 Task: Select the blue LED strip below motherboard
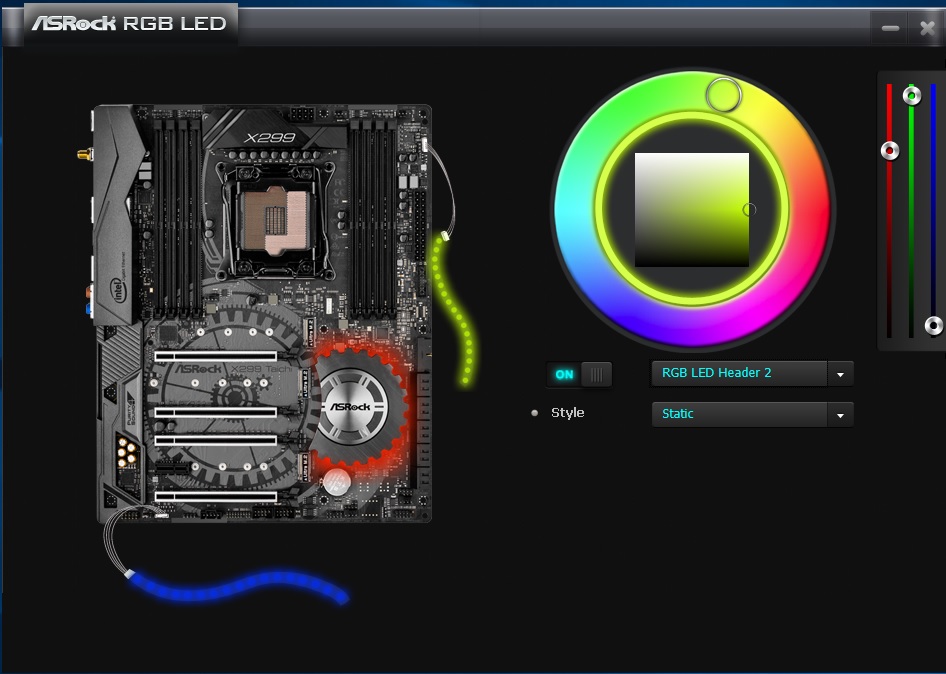tap(238, 587)
